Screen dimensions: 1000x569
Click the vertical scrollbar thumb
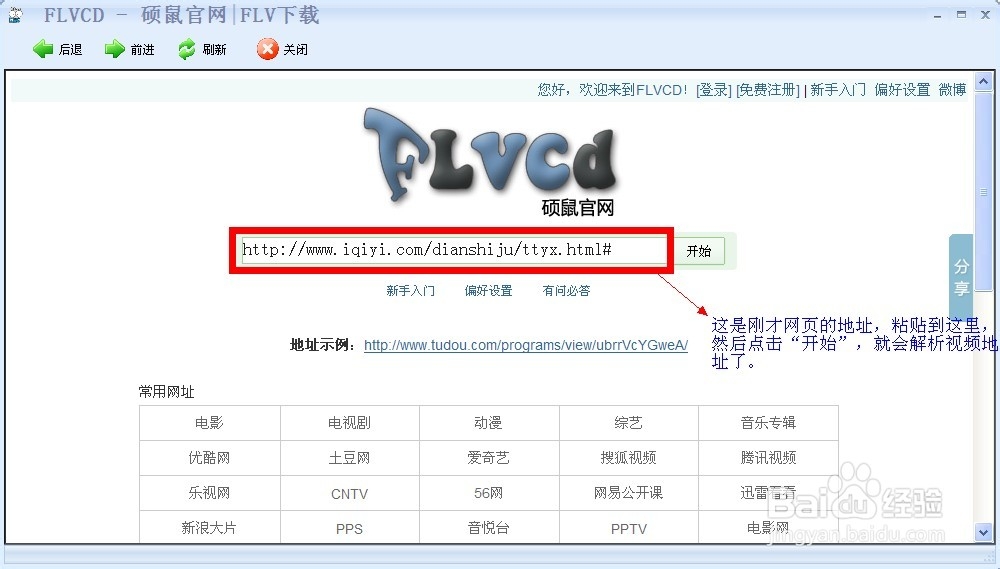point(983,191)
